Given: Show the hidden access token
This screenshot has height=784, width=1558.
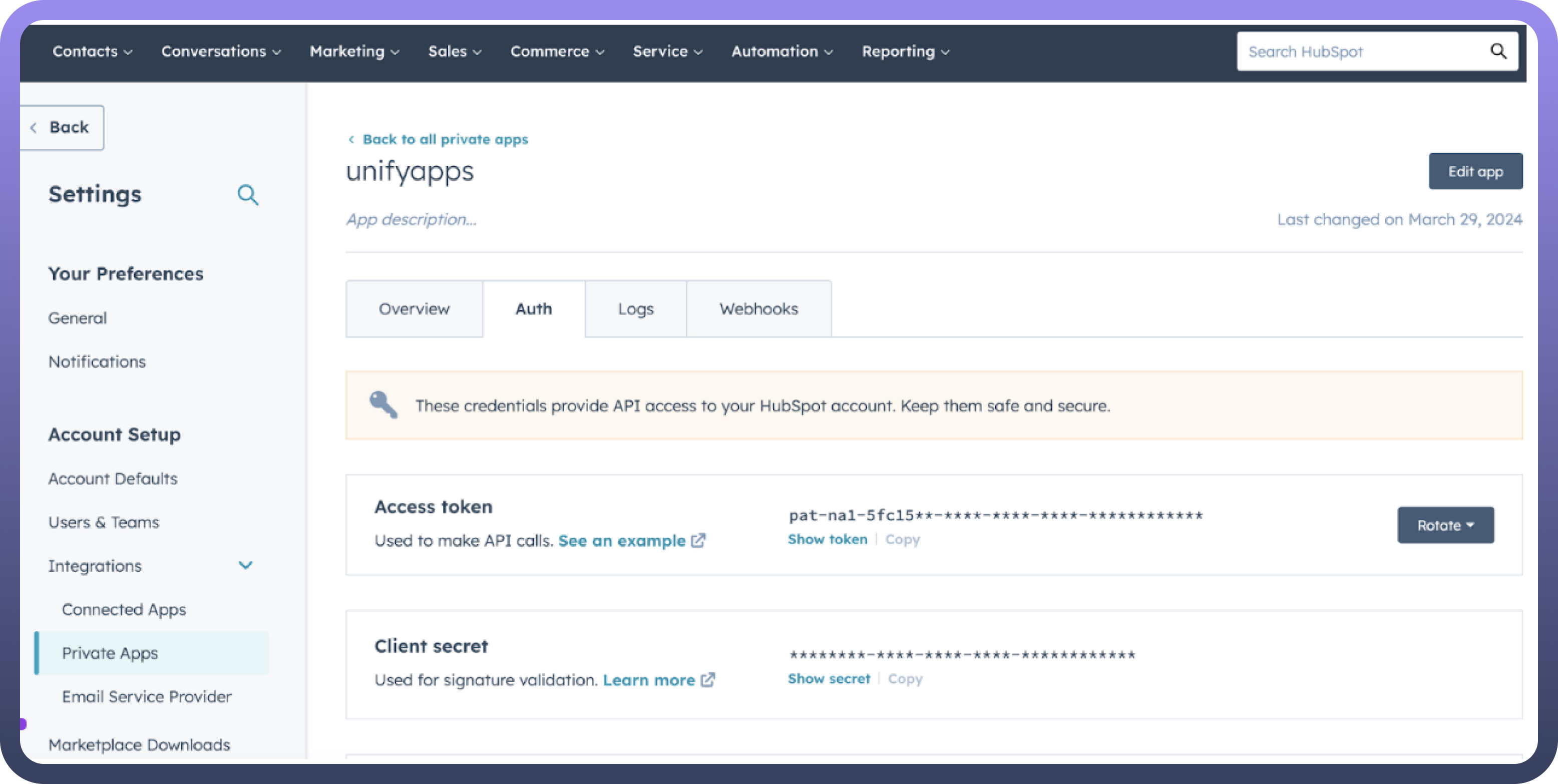Looking at the screenshot, I should coord(827,540).
